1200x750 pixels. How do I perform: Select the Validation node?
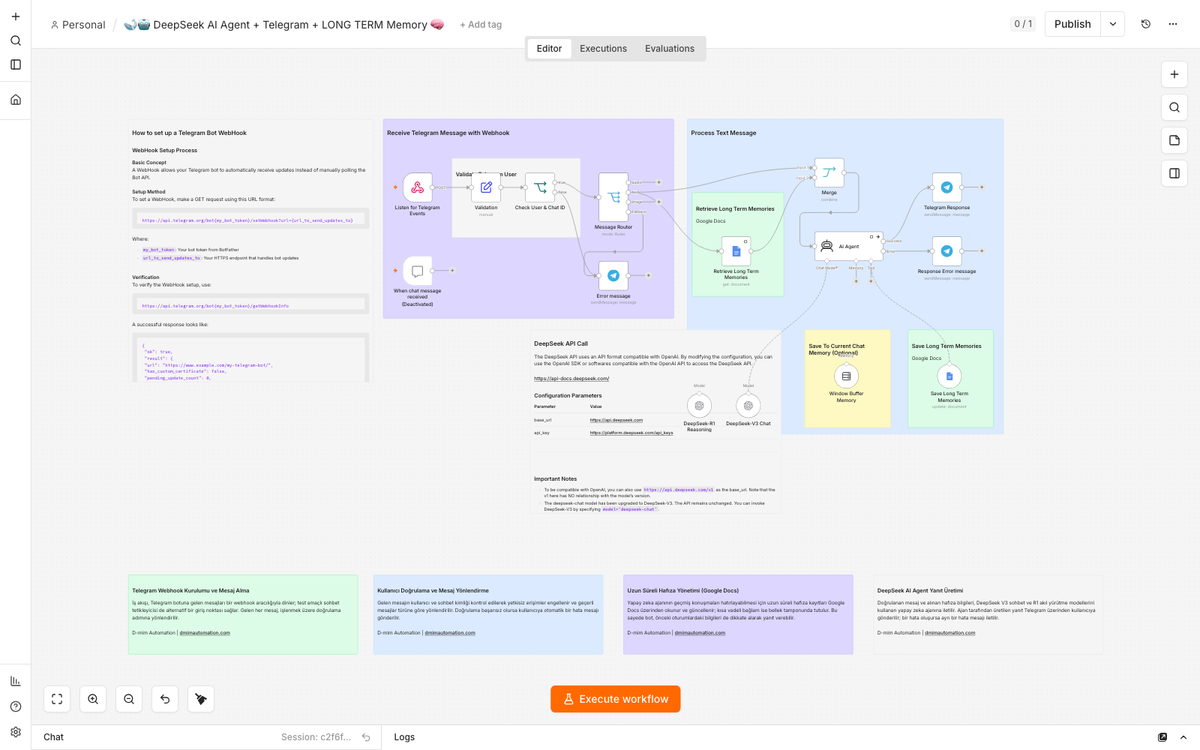[486, 187]
